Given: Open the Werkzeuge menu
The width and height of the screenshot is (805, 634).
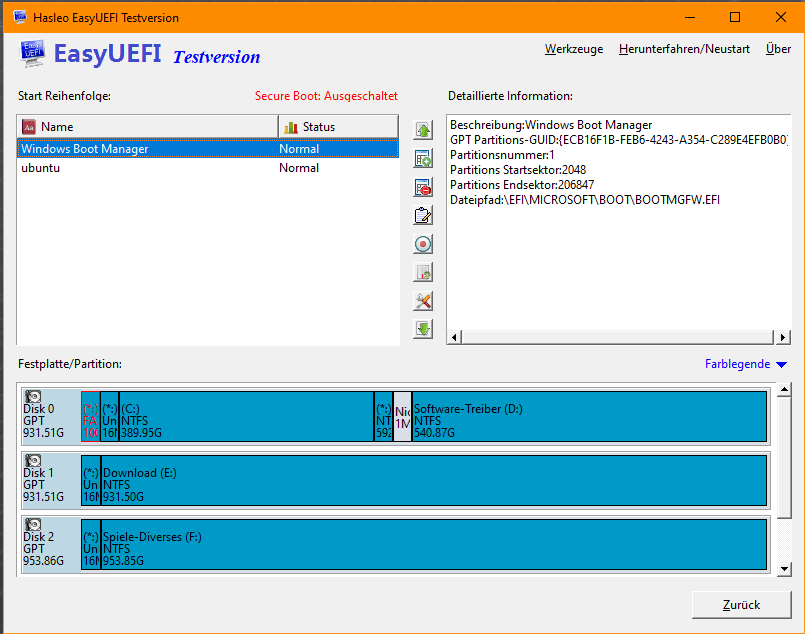Looking at the screenshot, I should click(x=574, y=49).
